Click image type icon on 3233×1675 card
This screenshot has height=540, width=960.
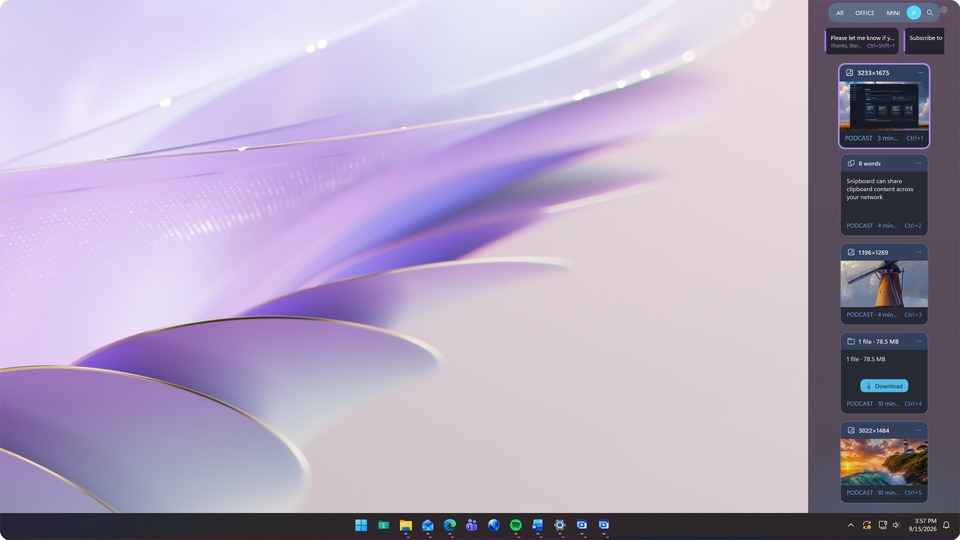click(849, 73)
